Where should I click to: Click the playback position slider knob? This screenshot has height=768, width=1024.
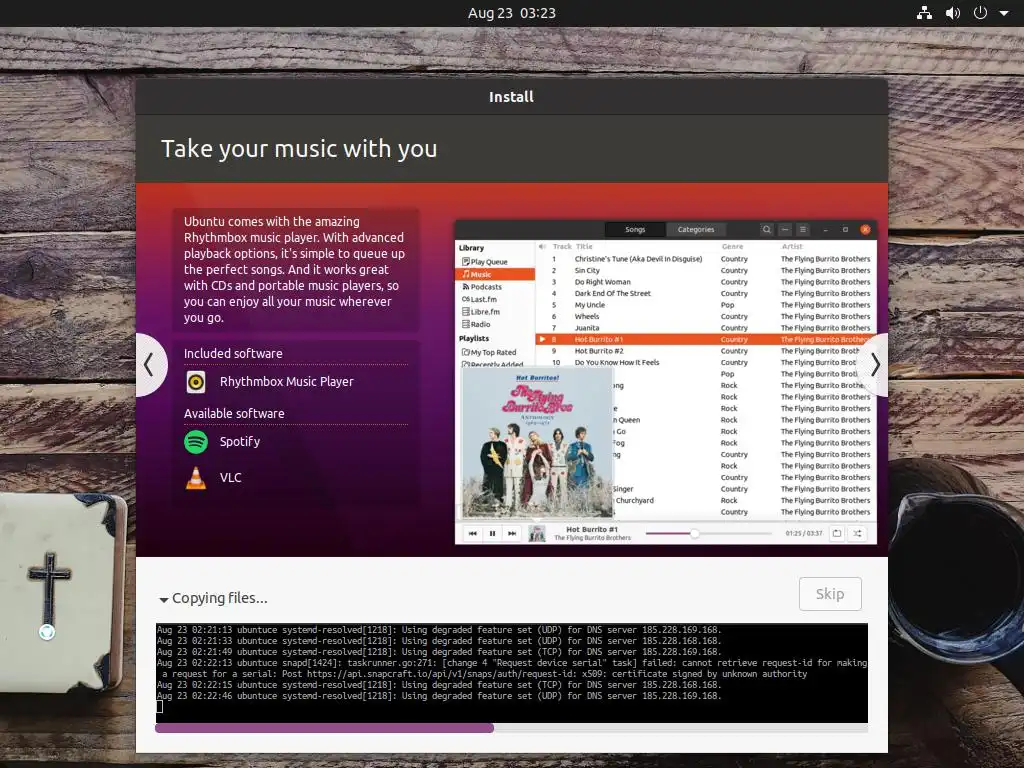pyautogui.click(x=695, y=534)
